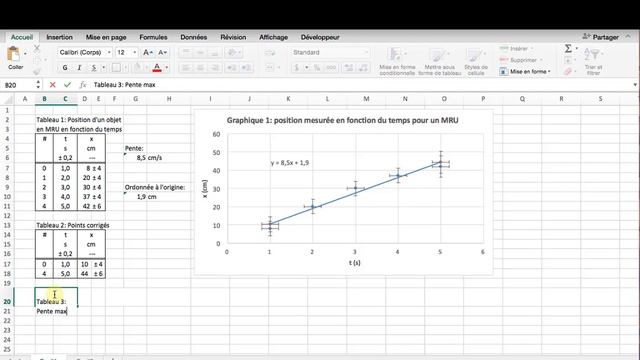Center cell text horizontally
The height and width of the screenshot is (360, 640).
click(200, 68)
